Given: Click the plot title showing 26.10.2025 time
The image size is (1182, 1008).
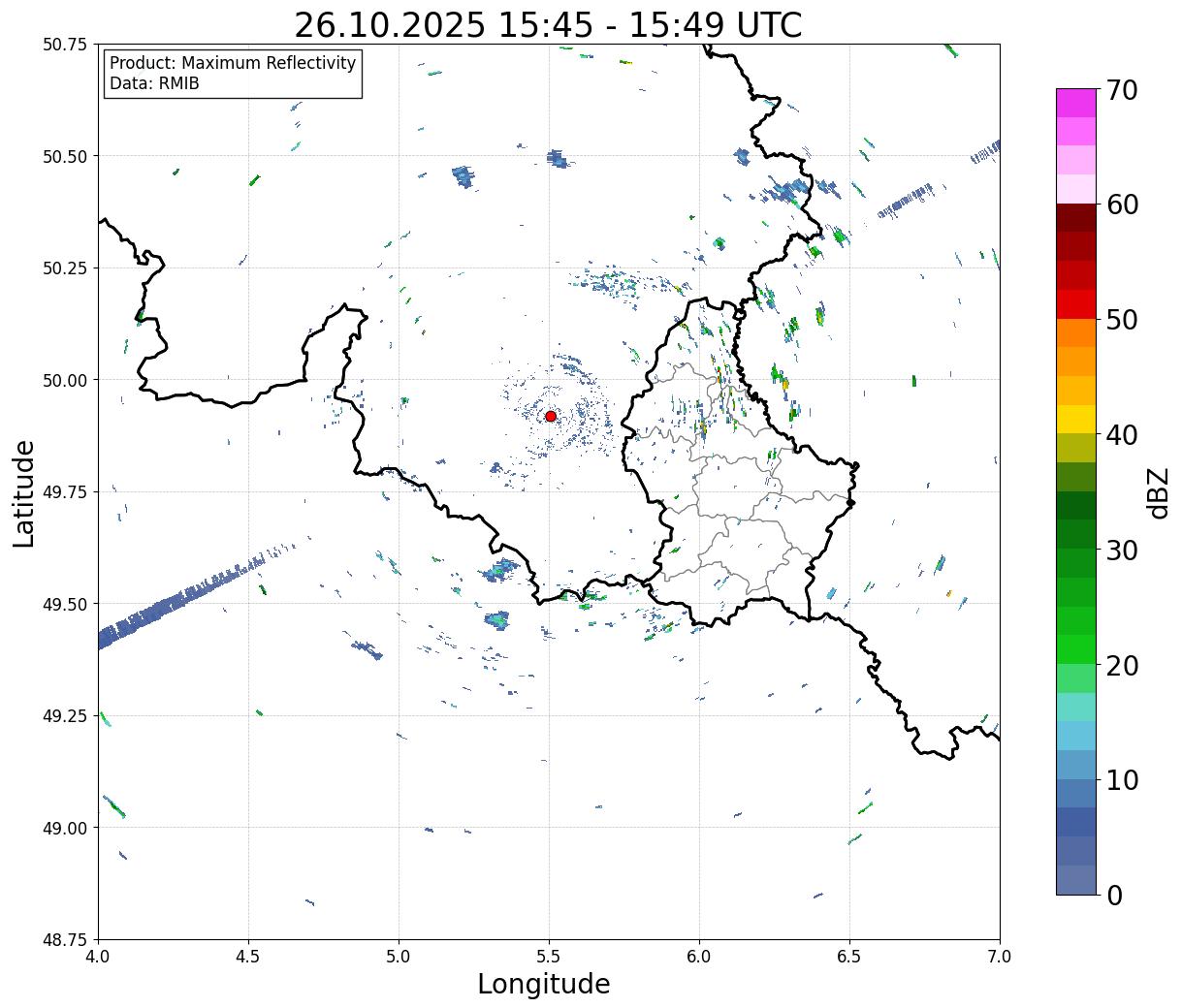Looking at the screenshot, I should (548, 24).
